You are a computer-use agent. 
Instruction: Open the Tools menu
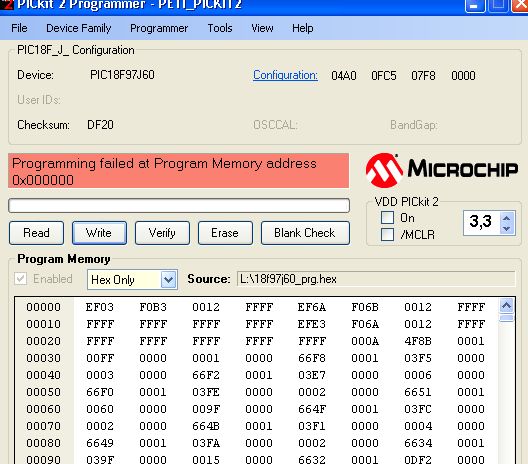coord(220,28)
